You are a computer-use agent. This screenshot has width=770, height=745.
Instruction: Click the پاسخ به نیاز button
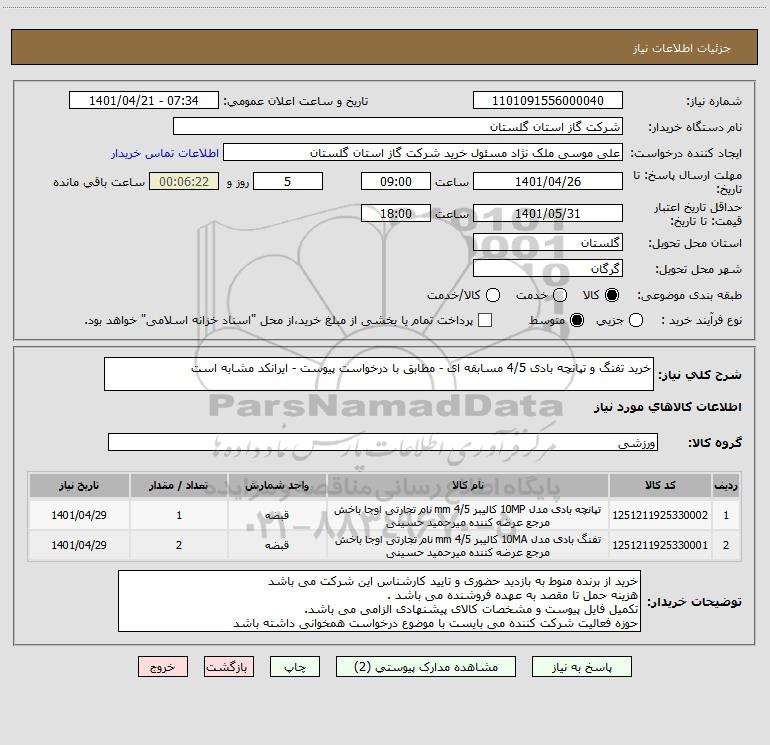pyautogui.click(x=581, y=667)
